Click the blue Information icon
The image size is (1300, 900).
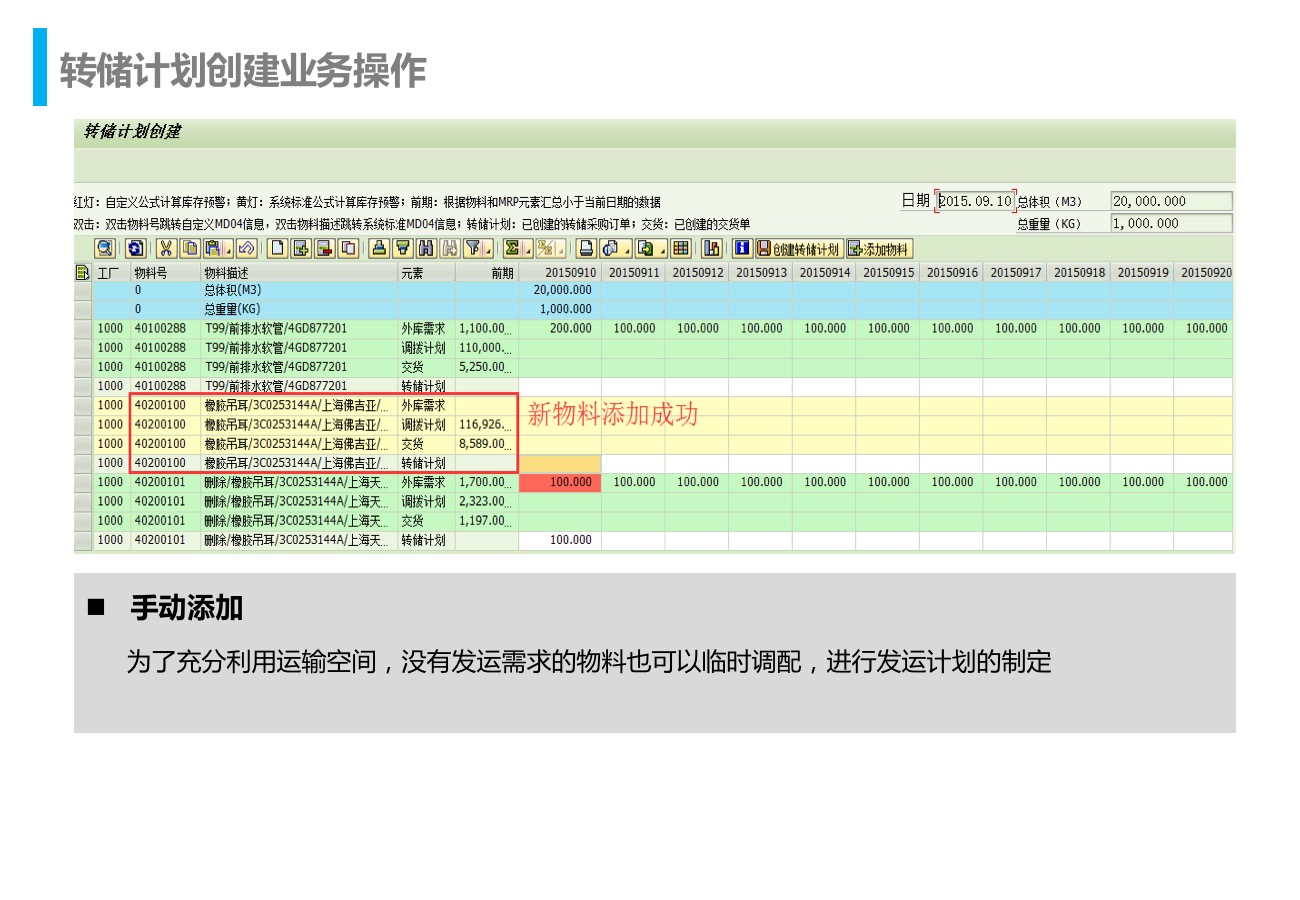(742, 249)
